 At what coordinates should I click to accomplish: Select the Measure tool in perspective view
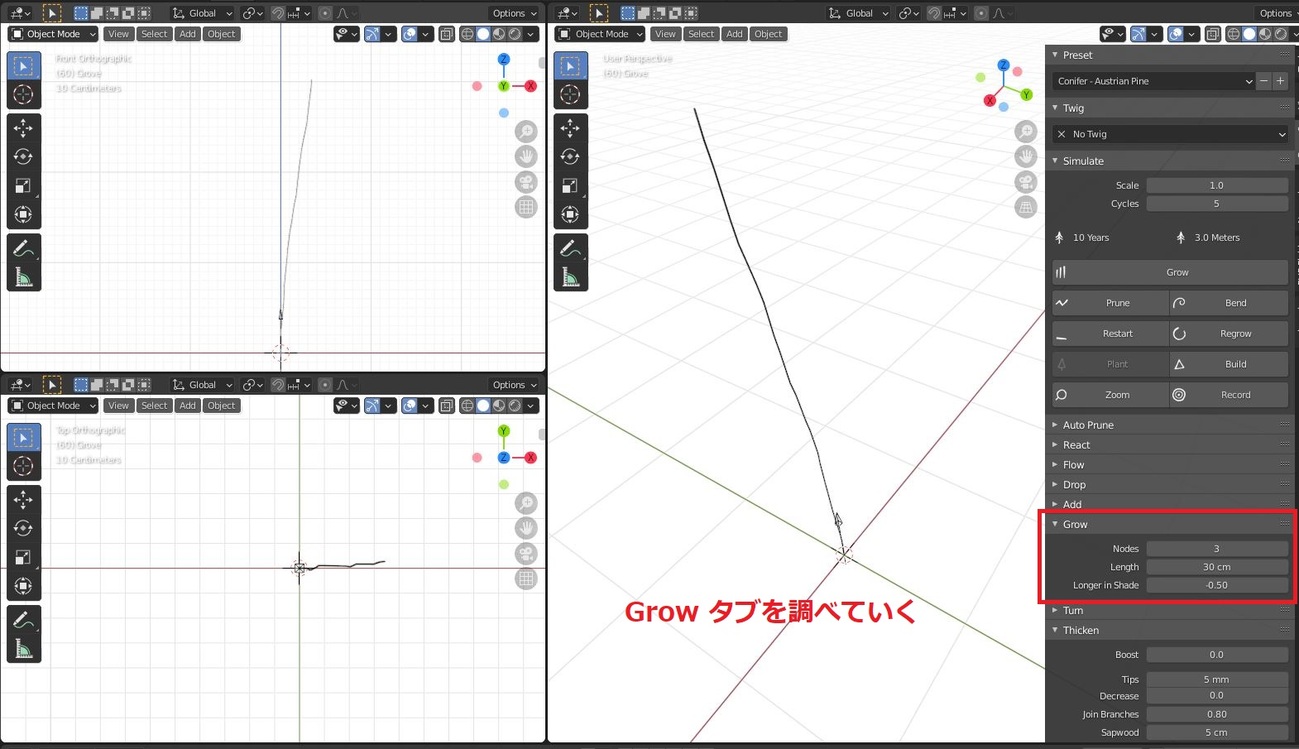pyautogui.click(x=570, y=277)
